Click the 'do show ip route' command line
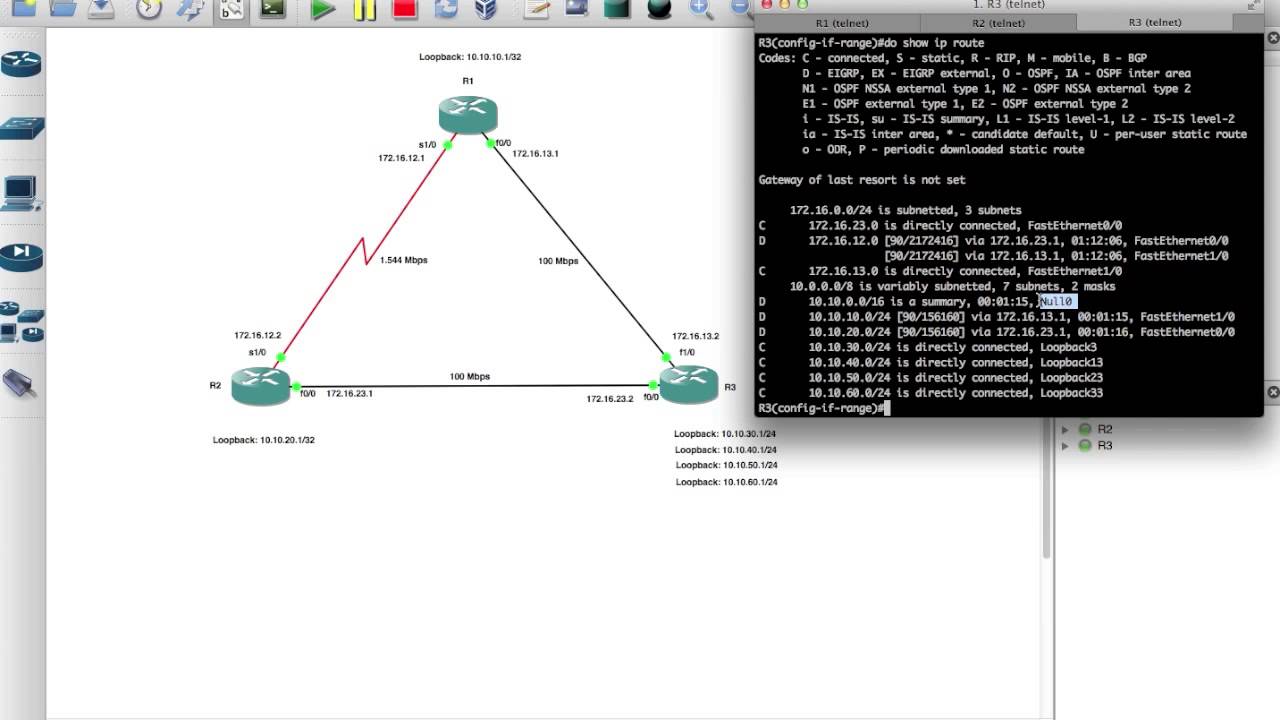The image size is (1280, 720). (871, 43)
